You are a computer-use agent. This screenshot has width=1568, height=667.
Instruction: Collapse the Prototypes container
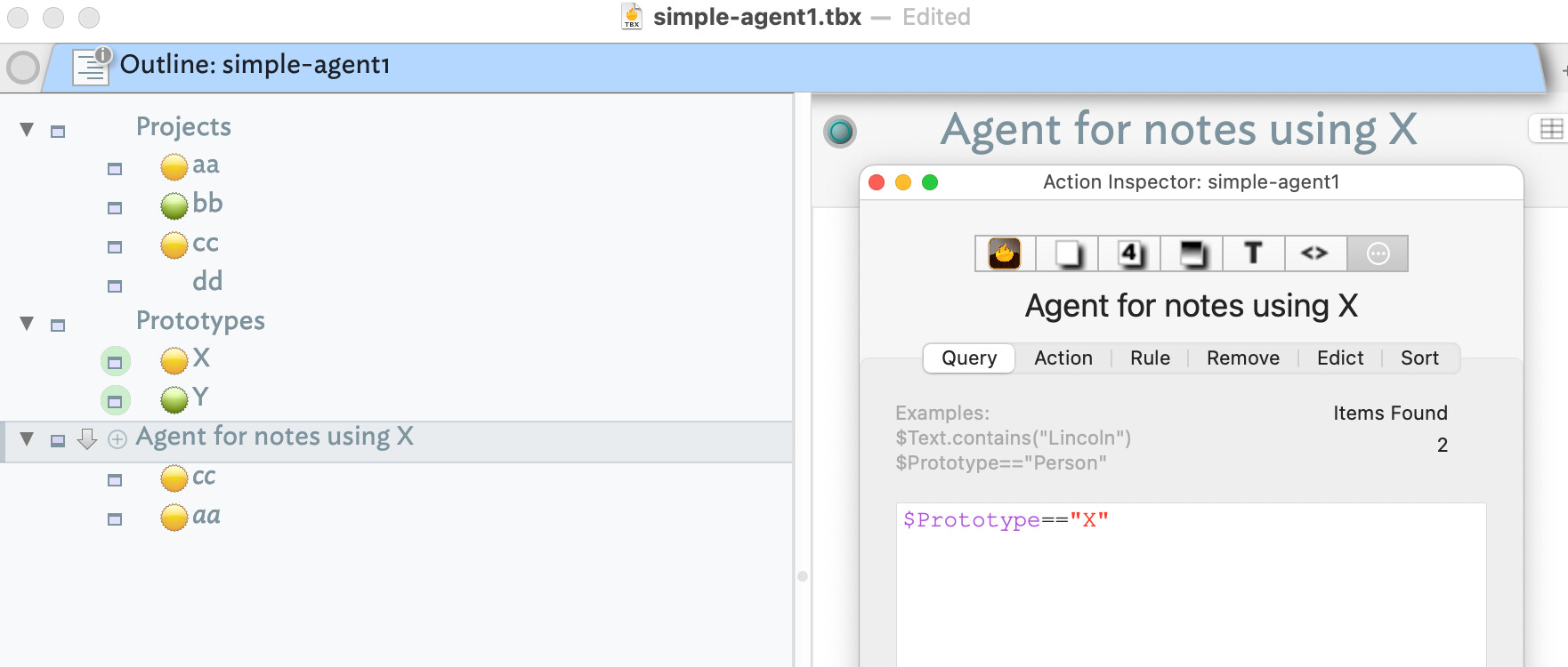coord(27,324)
